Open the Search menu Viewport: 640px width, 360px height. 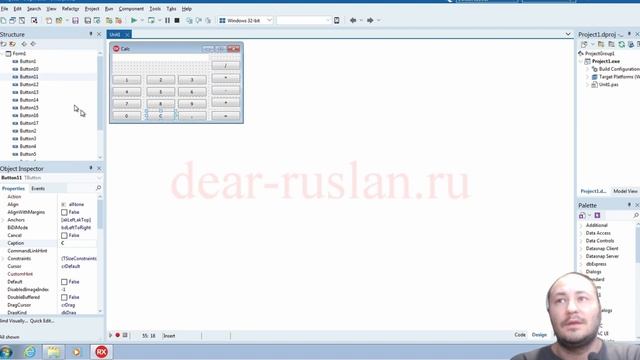click(34, 9)
